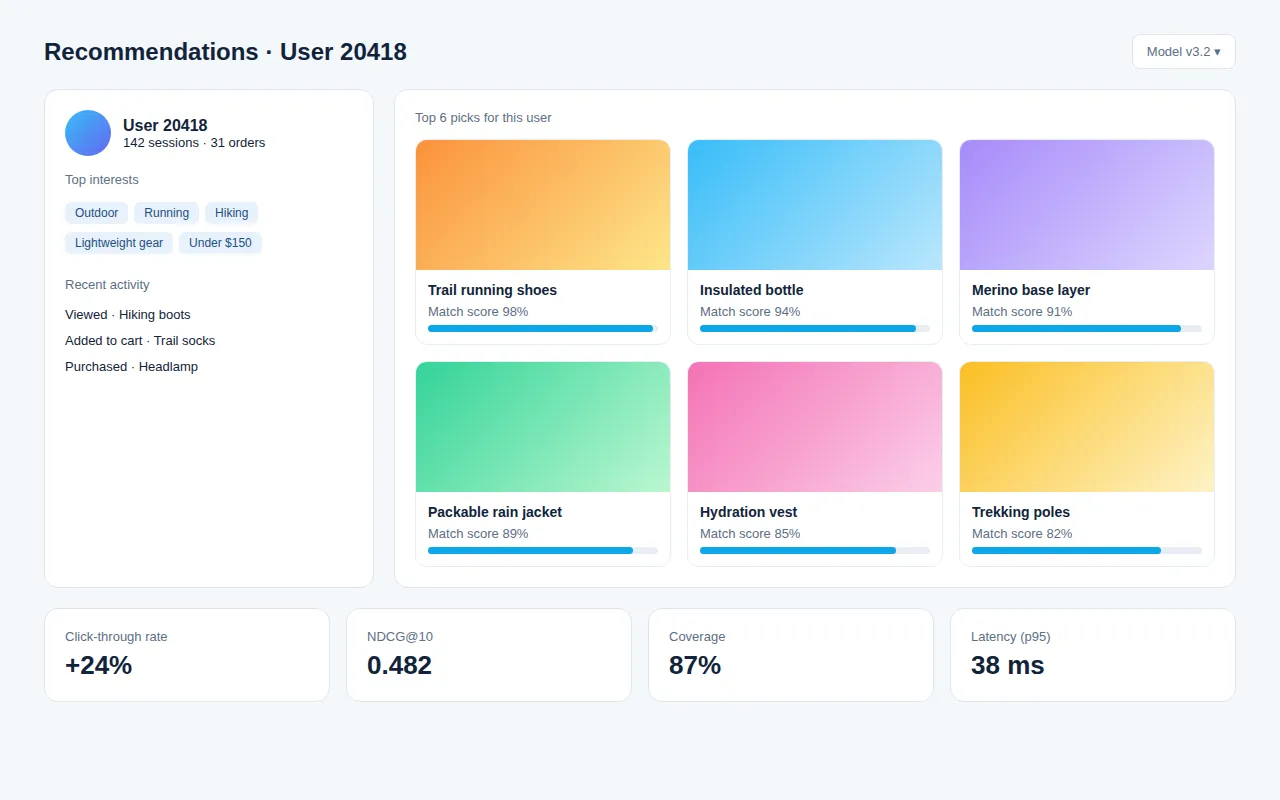Click the Recommendations · User 20418 page title
Screen dimensions: 1280x800
point(226,52)
